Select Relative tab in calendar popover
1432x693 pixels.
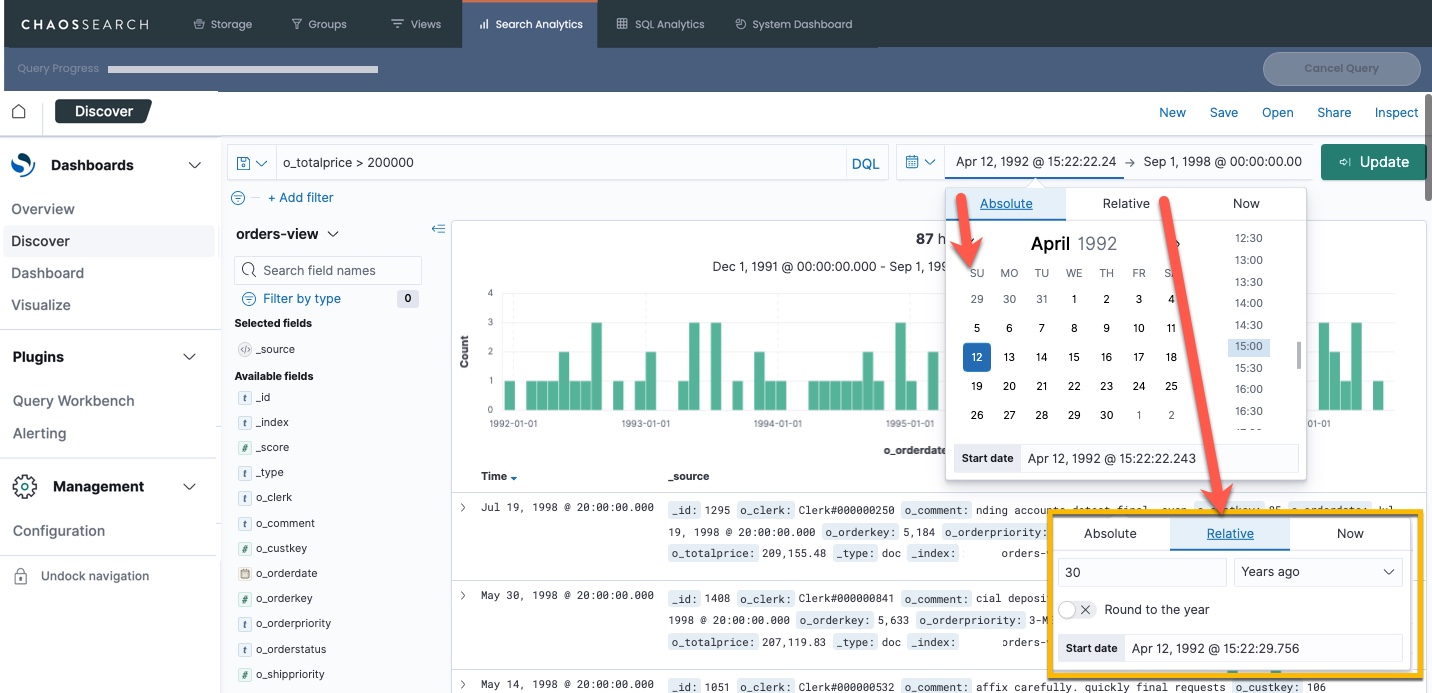[1126, 203]
